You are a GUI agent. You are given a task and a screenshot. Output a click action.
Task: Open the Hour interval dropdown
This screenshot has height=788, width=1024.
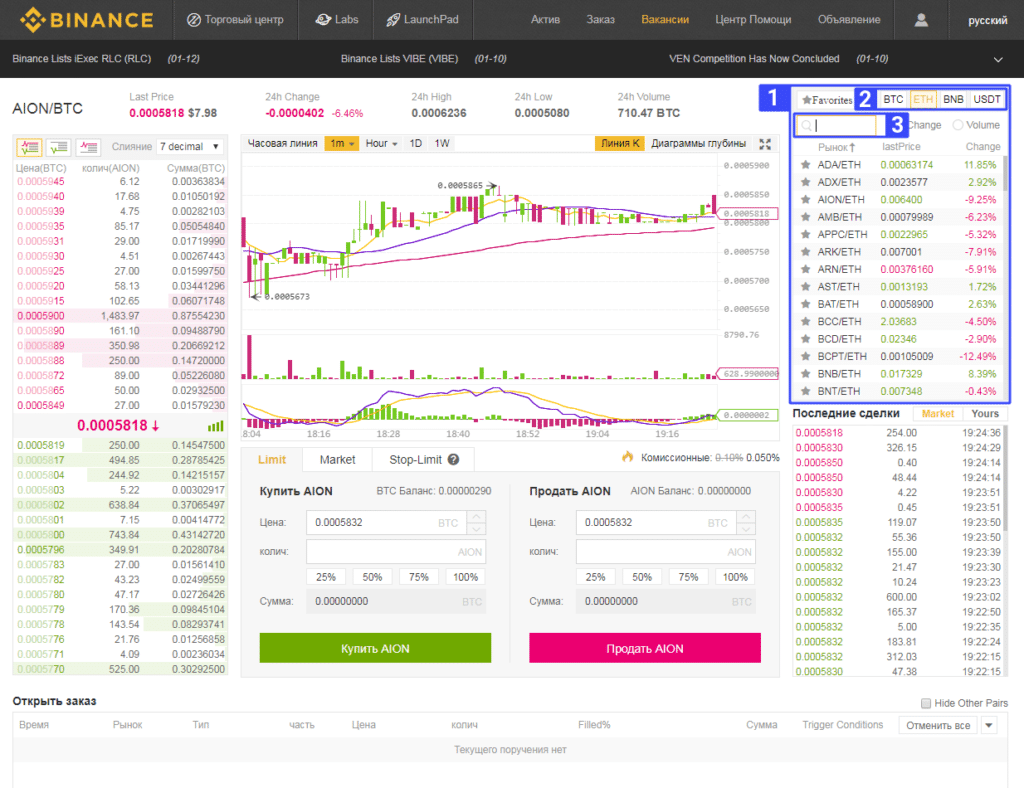pos(381,144)
